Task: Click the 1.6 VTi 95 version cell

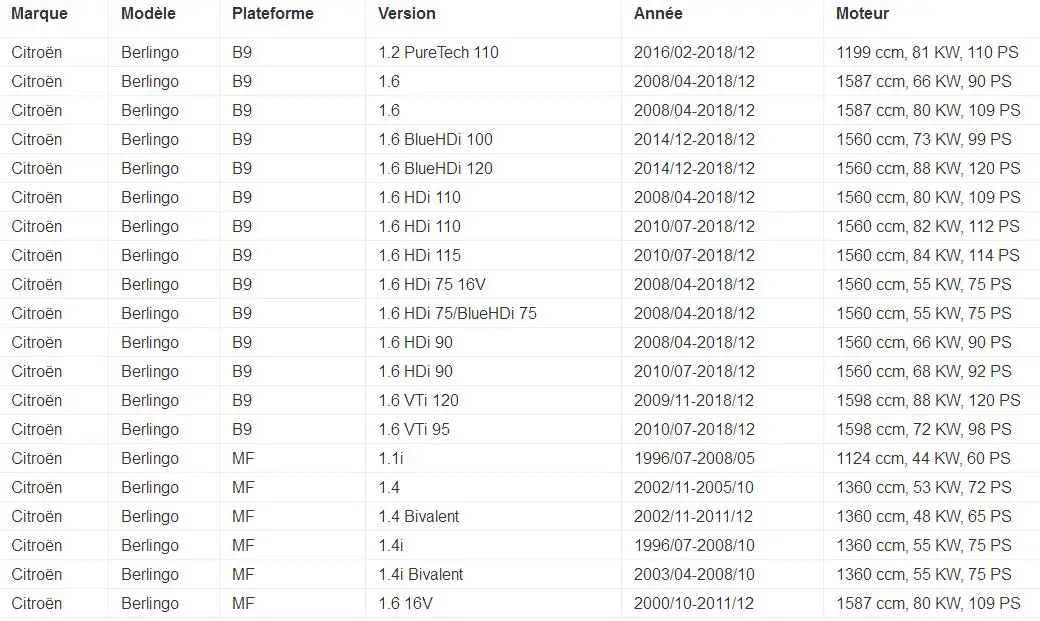Action: click(x=493, y=429)
